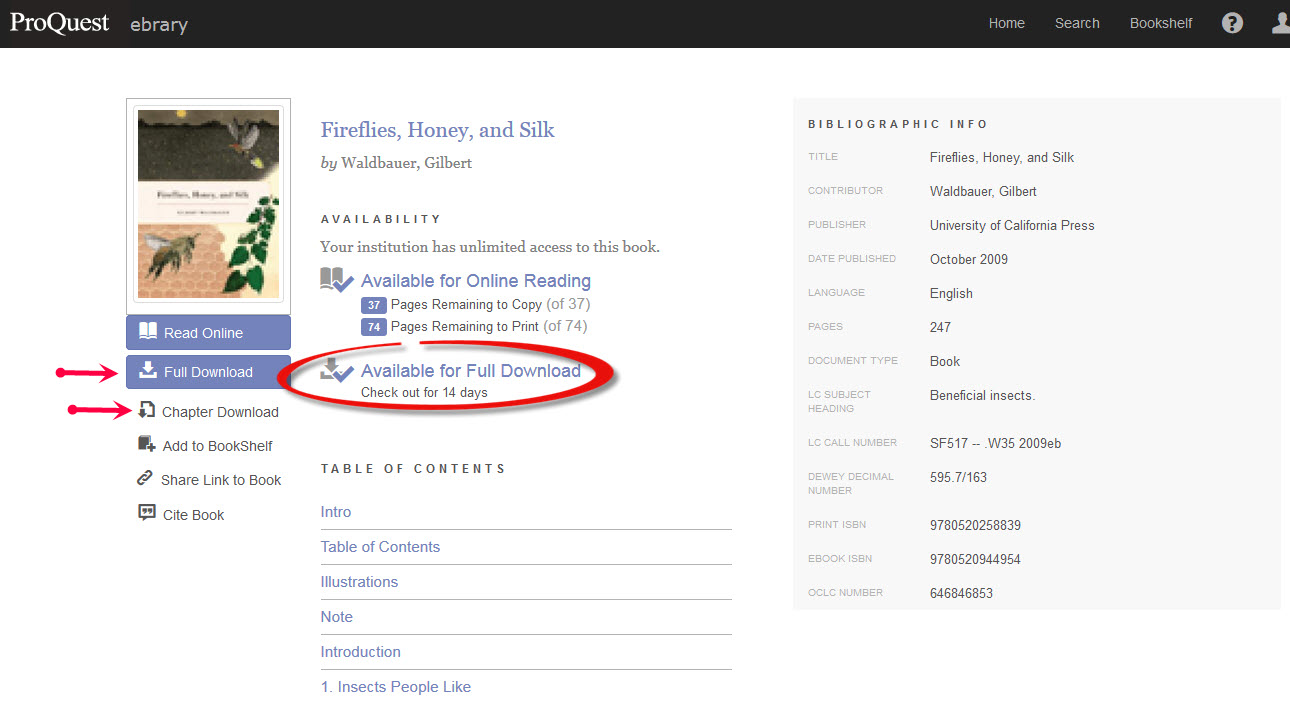Open the user account profile icon
The width and height of the screenshot is (1290, 704).
[x=1281, y=21]
